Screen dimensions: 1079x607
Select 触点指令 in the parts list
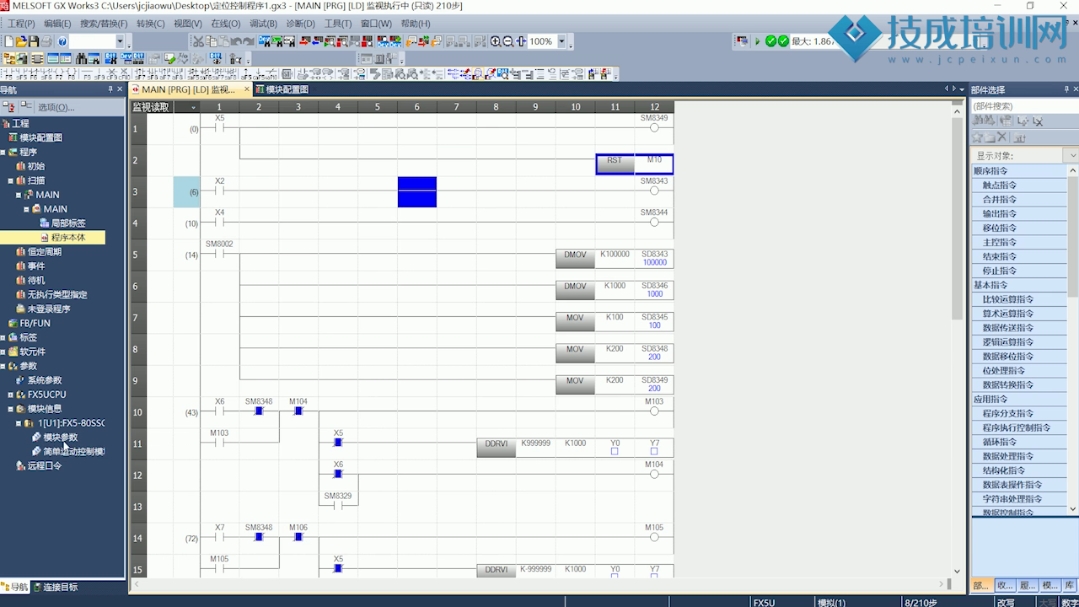(x=999, y=185)
